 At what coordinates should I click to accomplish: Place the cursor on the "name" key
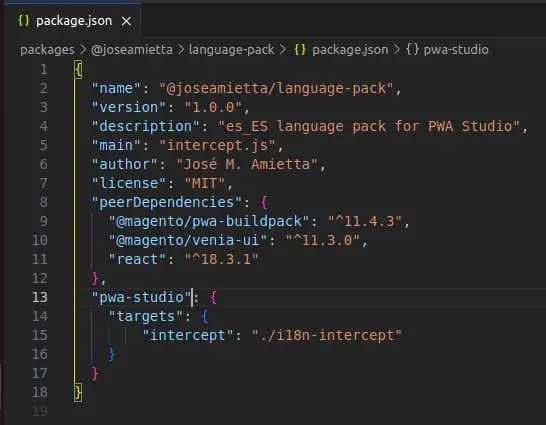click(x=116, y=88)
